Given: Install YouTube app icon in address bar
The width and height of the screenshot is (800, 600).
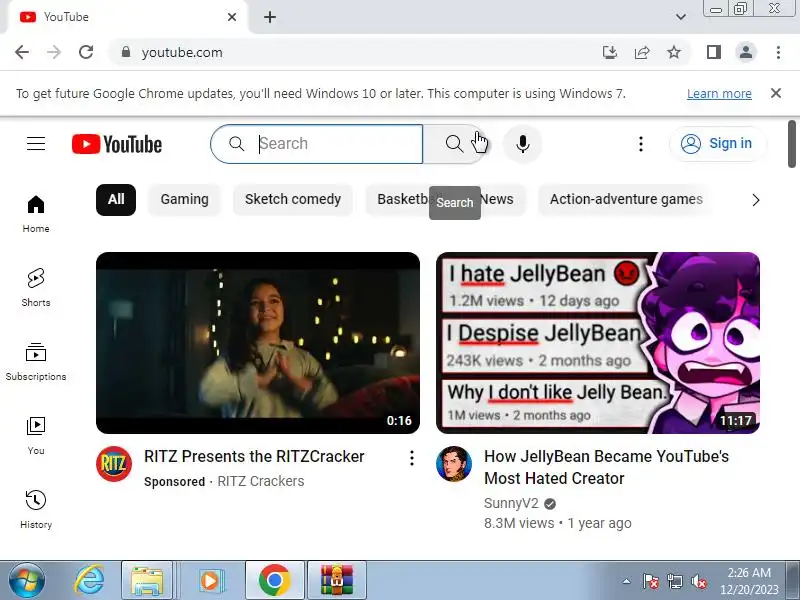Looking at the screenshot, I should tap(610, 52).
